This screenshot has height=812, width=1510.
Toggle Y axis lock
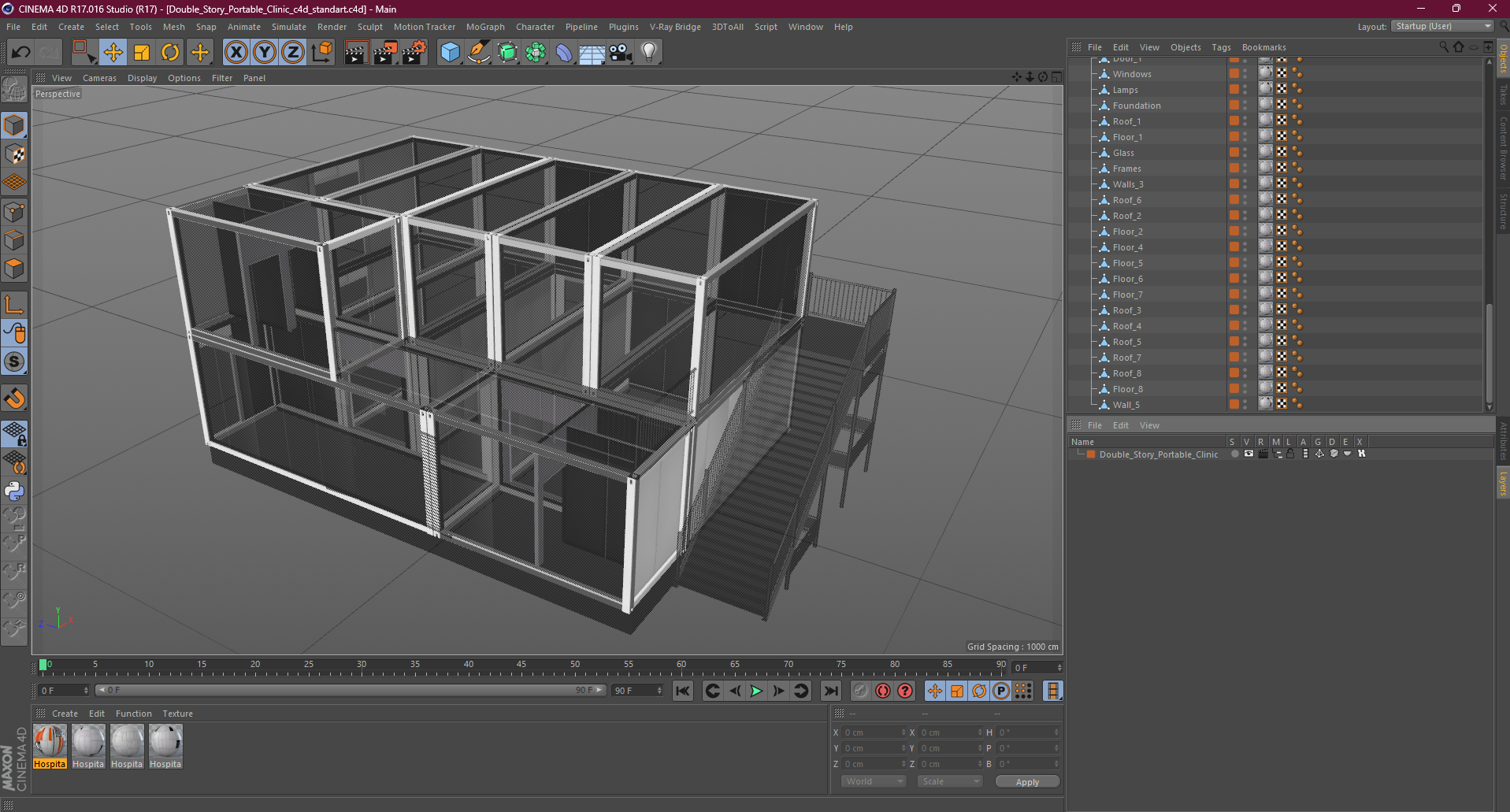[265, 53]
